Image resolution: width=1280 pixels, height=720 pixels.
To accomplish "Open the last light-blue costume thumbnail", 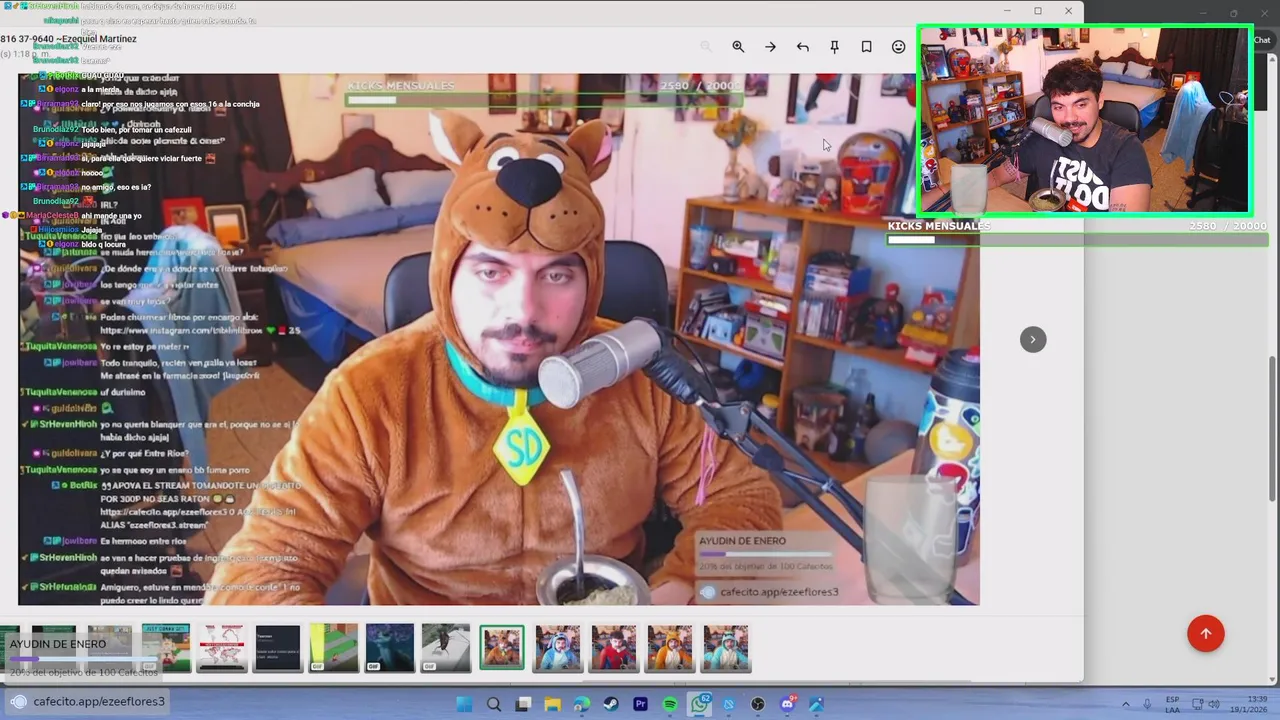I will (x=725, y=648).
